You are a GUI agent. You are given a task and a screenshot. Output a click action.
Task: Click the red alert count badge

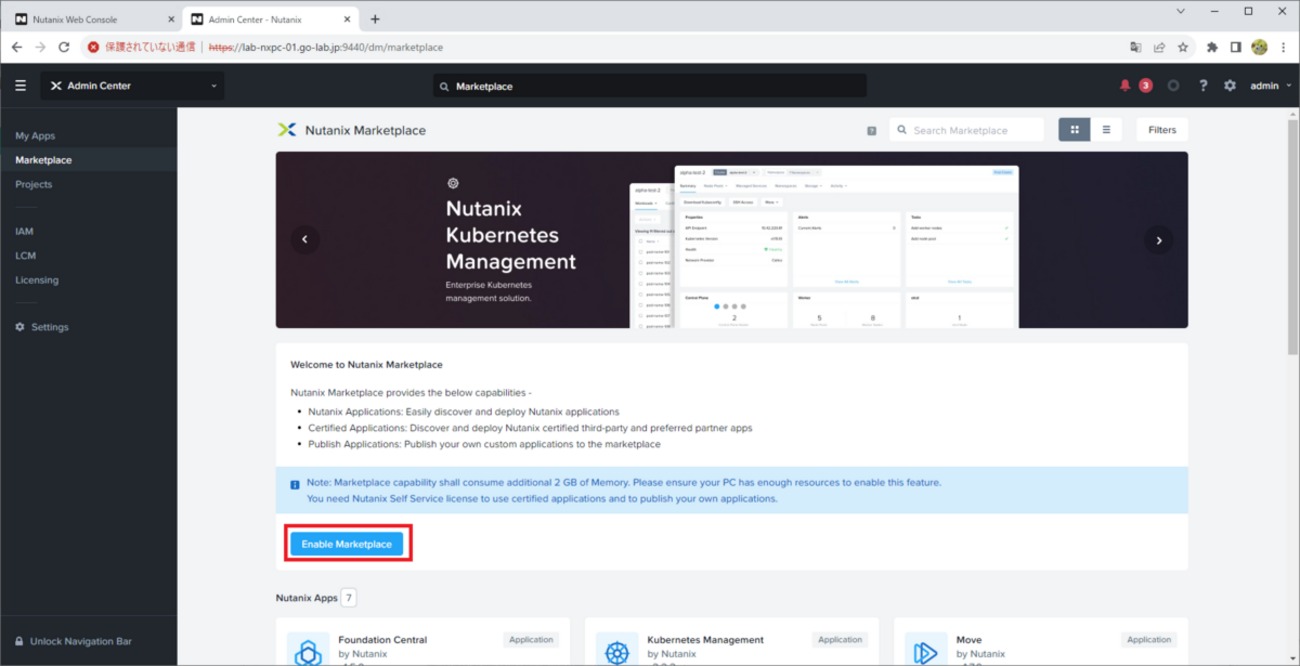tap(1146, 86)
